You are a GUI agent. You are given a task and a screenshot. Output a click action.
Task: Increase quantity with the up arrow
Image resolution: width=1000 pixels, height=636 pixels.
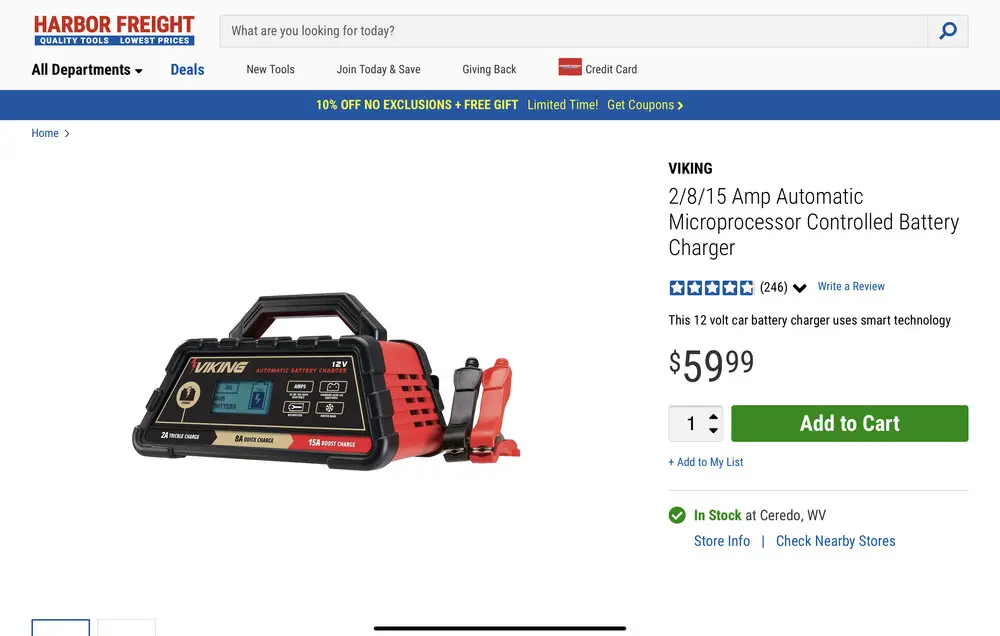pyautogui.click(x=714, y=417)
